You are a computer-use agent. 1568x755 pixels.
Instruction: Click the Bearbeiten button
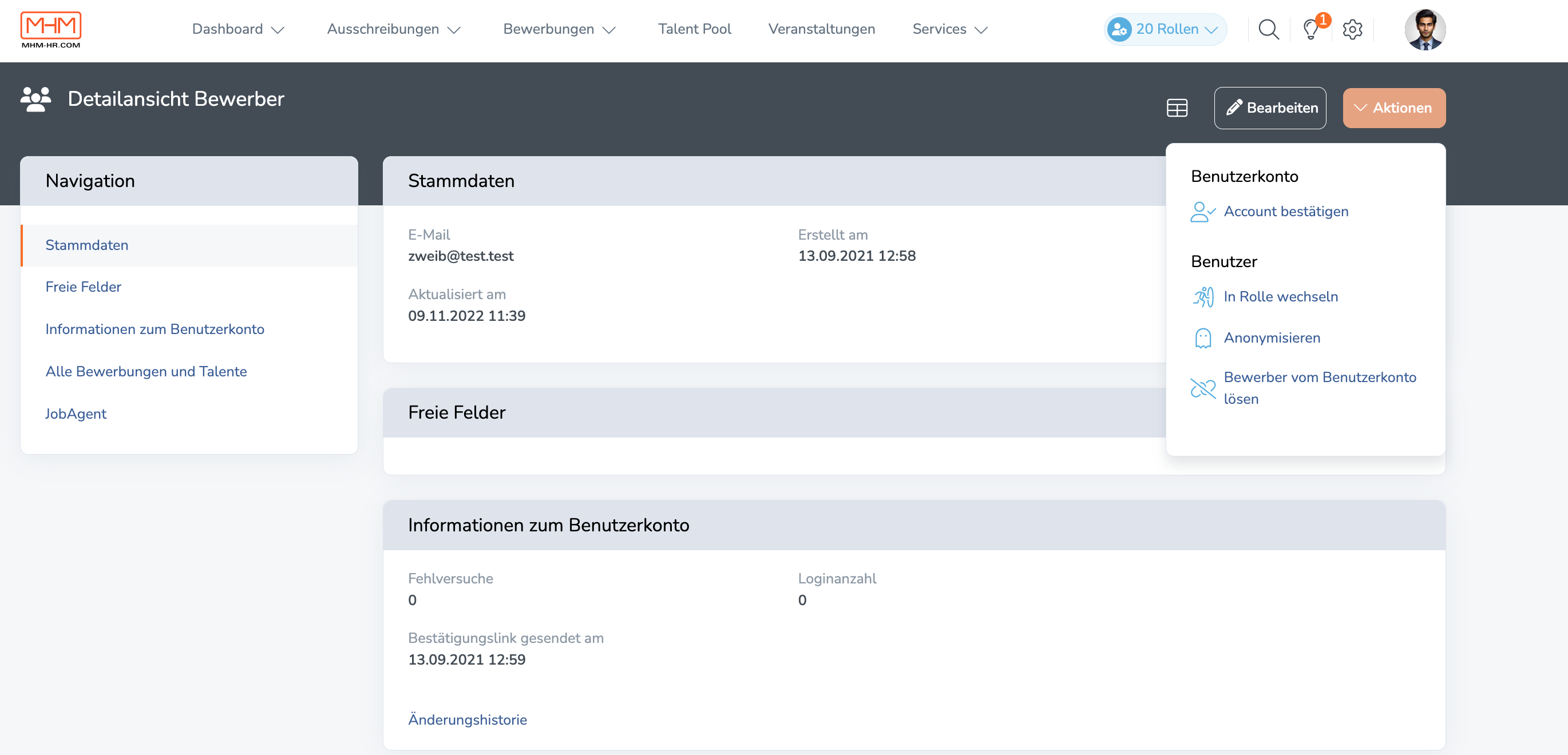coord(1269,108)
